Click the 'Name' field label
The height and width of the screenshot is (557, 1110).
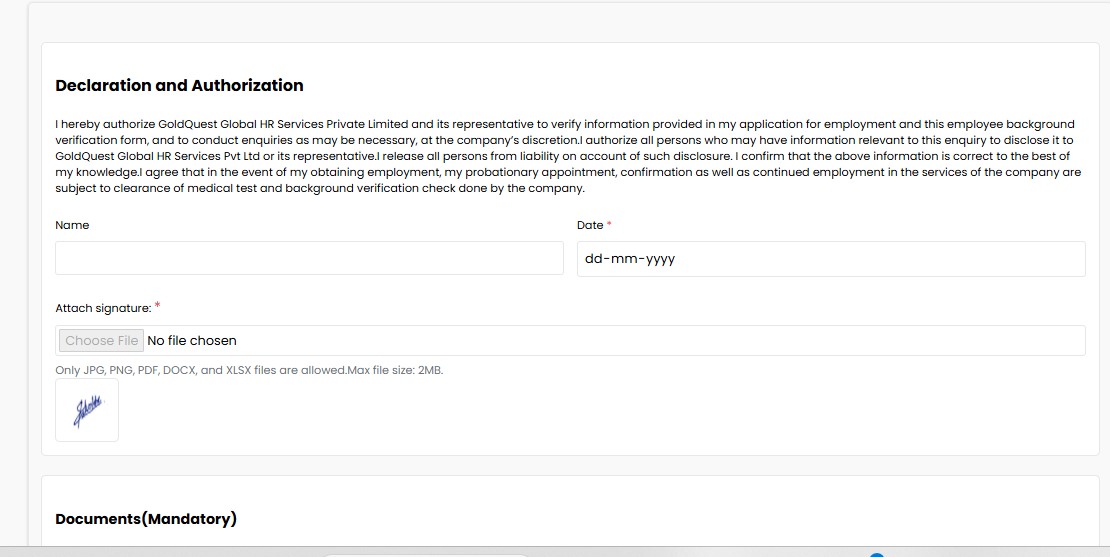click(x=72, y=225)
